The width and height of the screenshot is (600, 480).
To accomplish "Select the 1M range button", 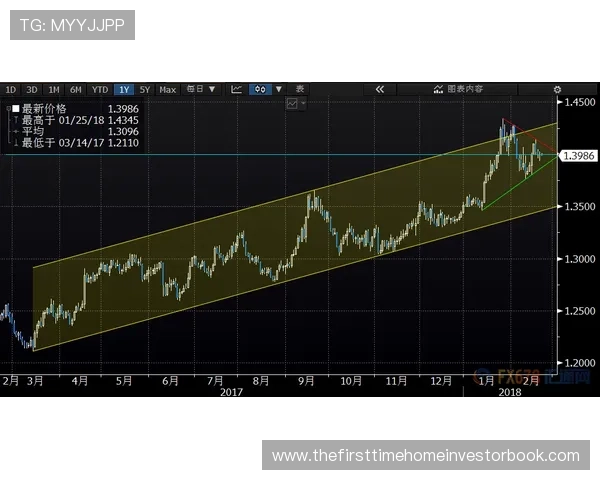I will coord(53,89).
